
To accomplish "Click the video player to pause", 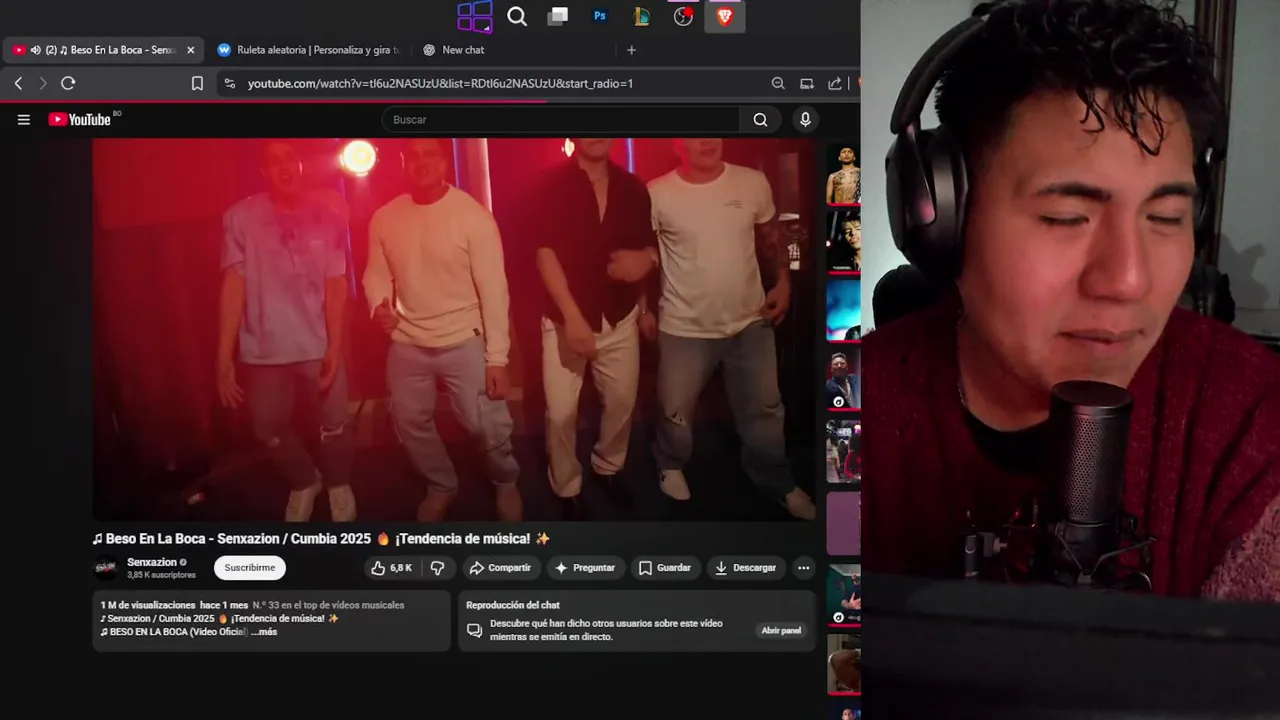I will tap(455, 330).
